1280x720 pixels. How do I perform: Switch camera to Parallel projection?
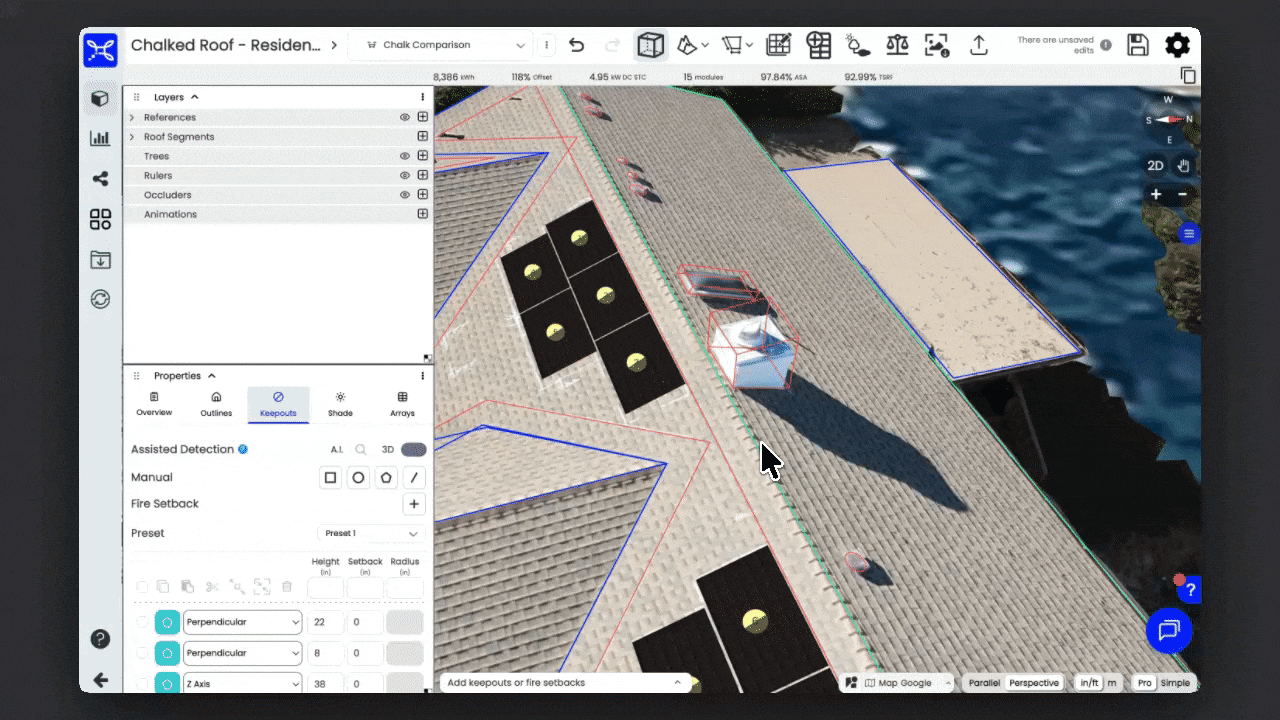point(984,683)
